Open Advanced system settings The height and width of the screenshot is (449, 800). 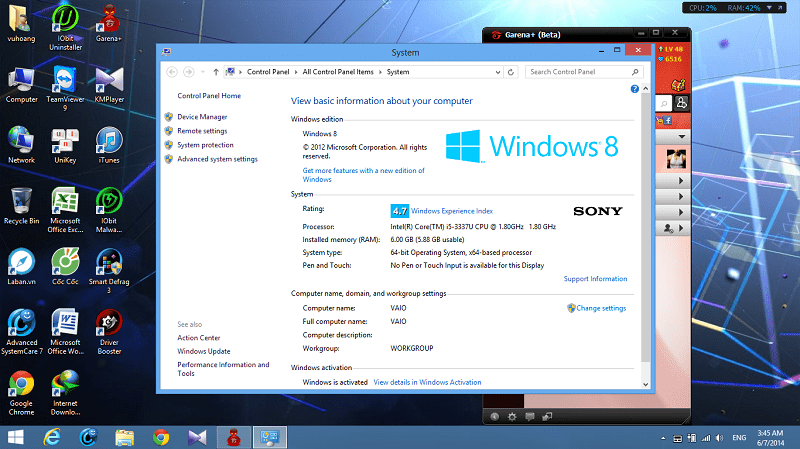point(217,159)
